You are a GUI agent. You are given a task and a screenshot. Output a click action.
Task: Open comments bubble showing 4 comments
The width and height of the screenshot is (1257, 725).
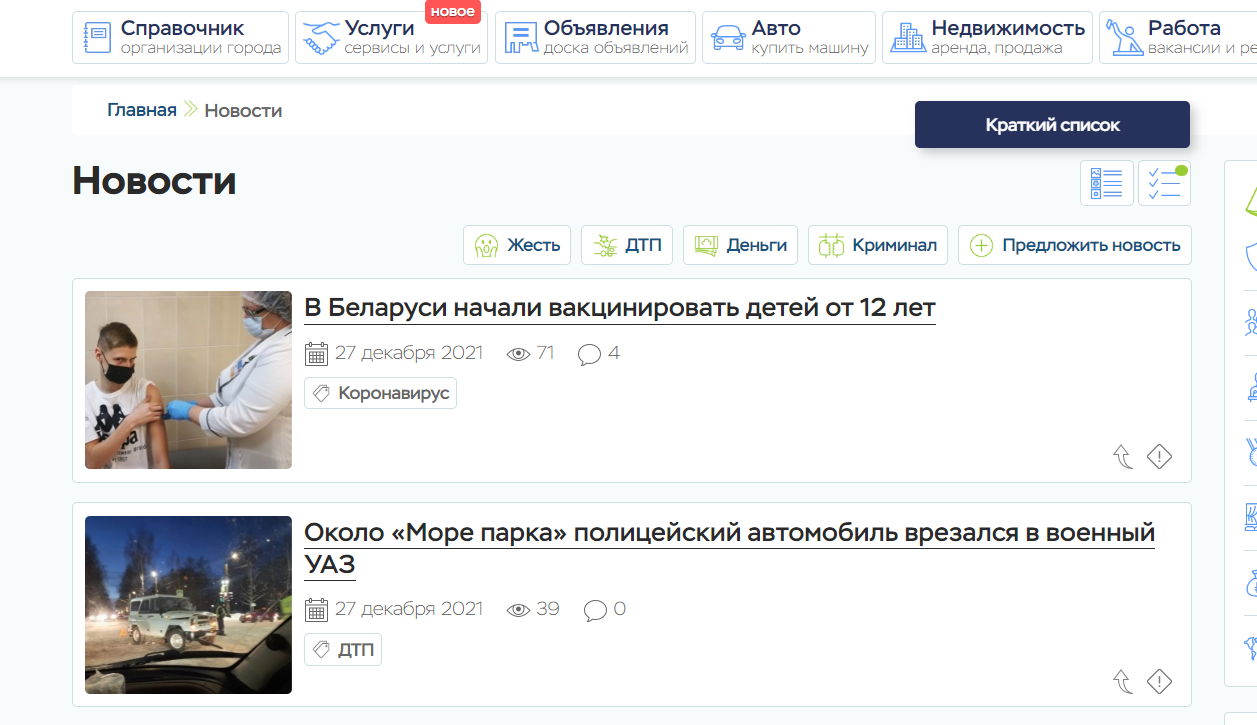[598, 354]
